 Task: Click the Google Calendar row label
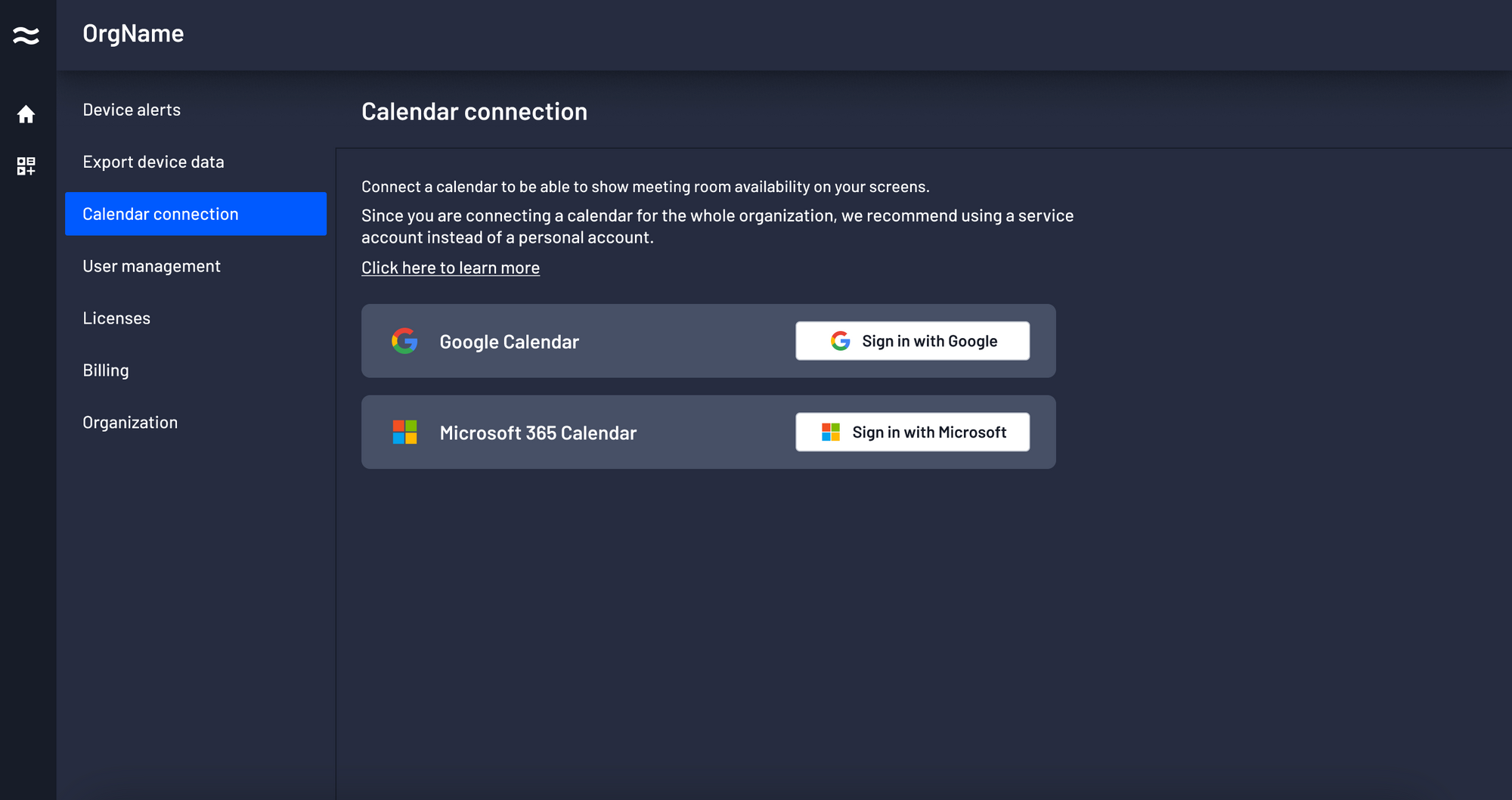click(509, 342)
